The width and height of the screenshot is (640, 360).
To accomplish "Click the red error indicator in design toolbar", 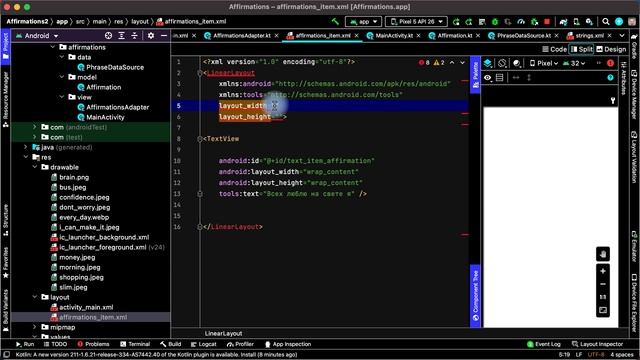I will [x=610, y=63].
